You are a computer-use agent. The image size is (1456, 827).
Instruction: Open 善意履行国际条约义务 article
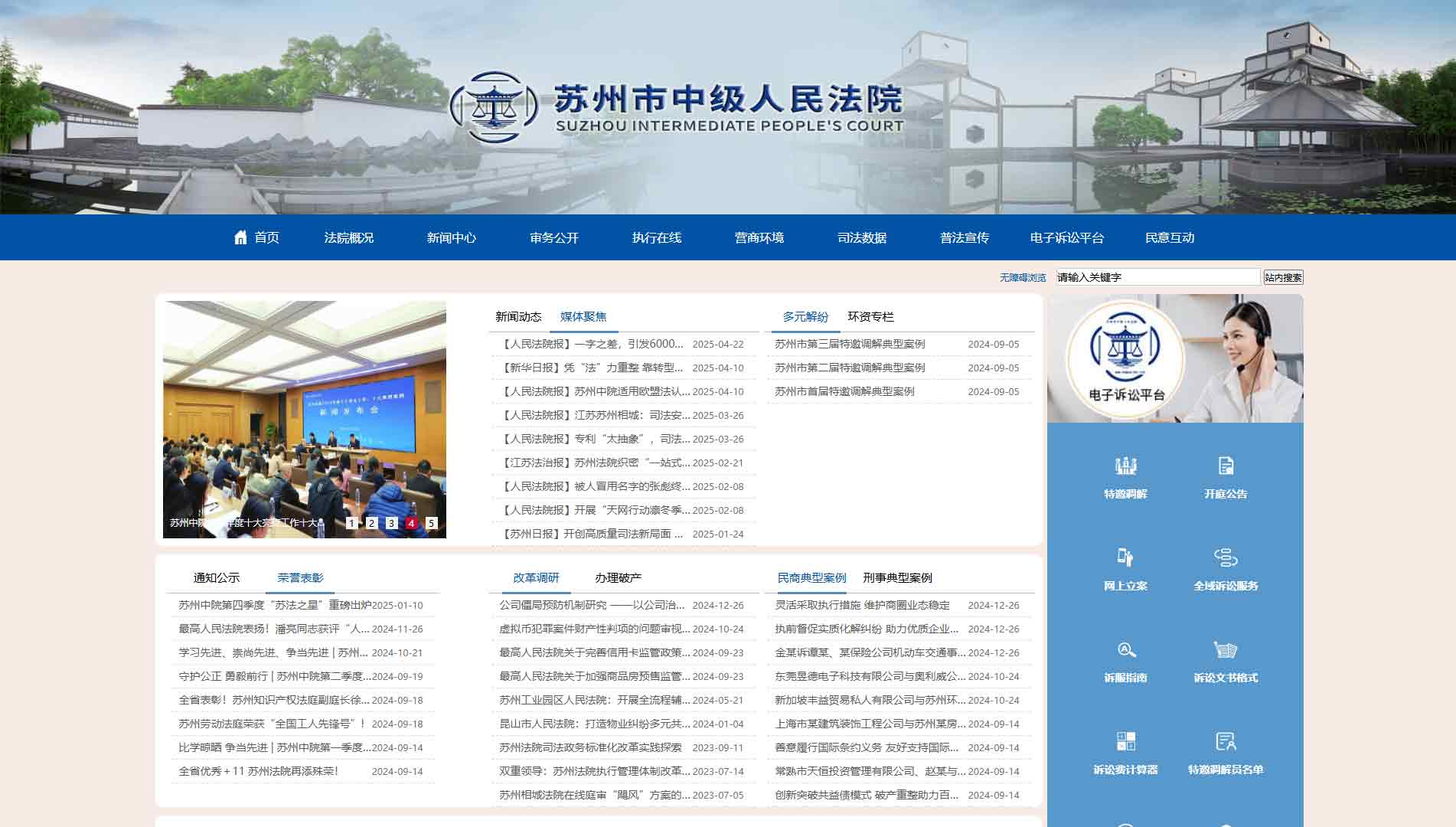coord(867,747)
